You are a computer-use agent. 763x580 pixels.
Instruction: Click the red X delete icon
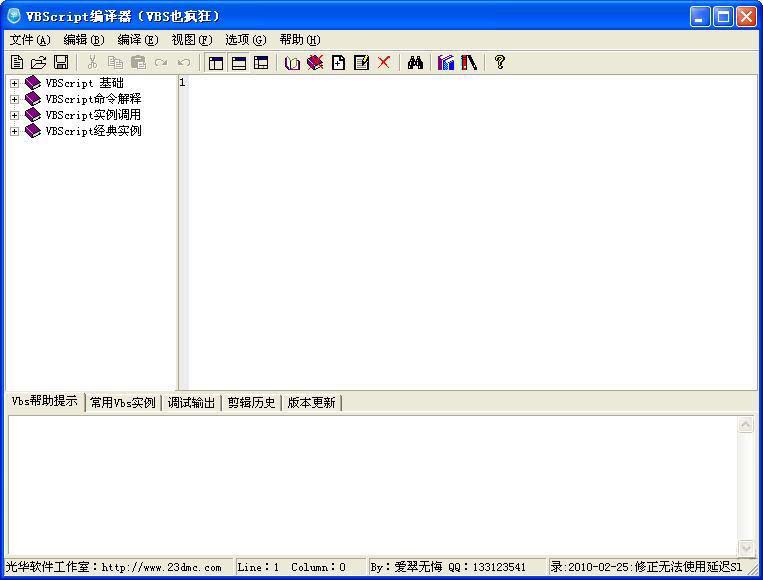pos(384,62)
